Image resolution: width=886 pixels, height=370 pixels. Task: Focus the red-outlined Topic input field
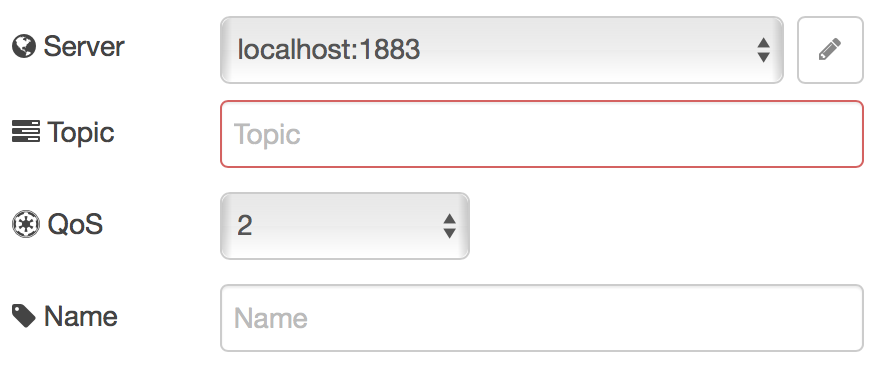542,134
